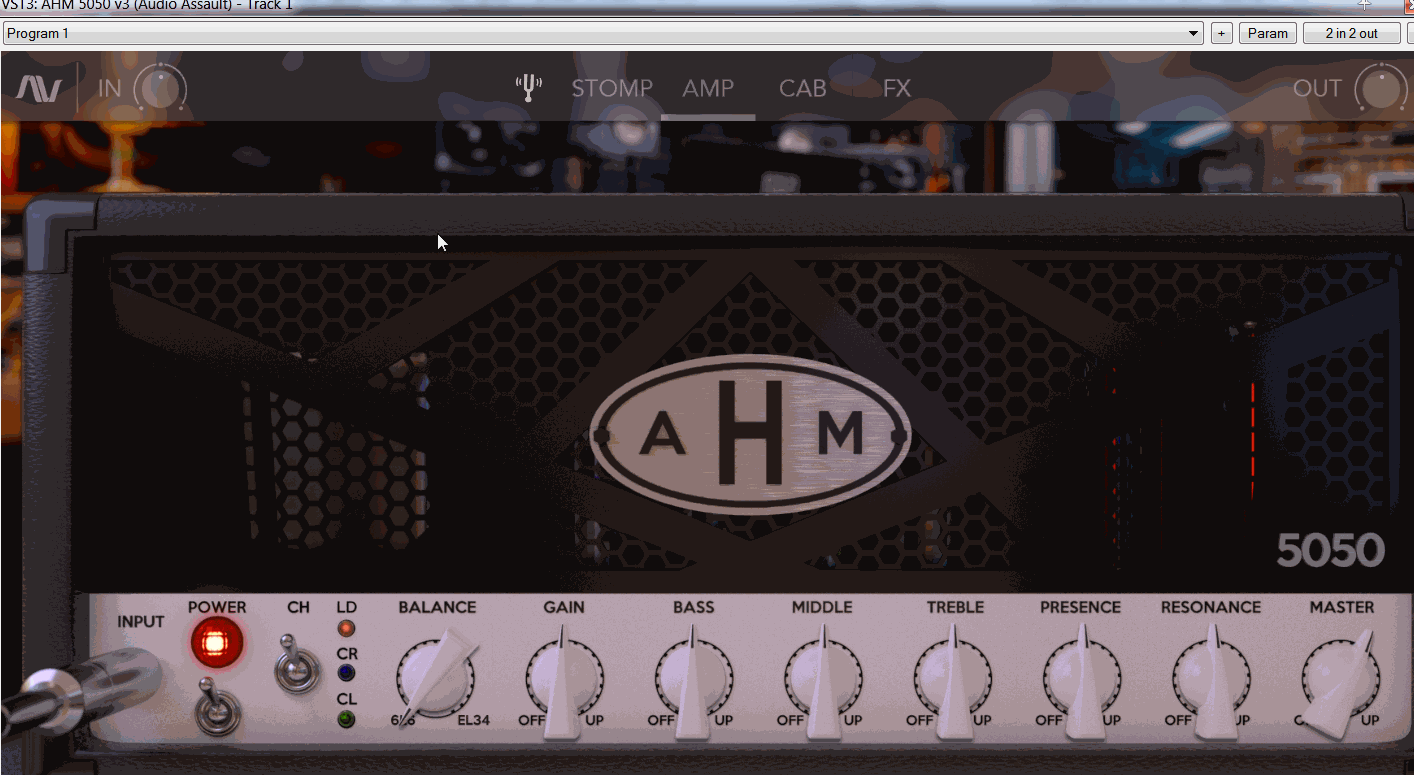Screen dimensions: 1414x775
Task: Click the PRESENCE knob
Action: (1082, 680)
